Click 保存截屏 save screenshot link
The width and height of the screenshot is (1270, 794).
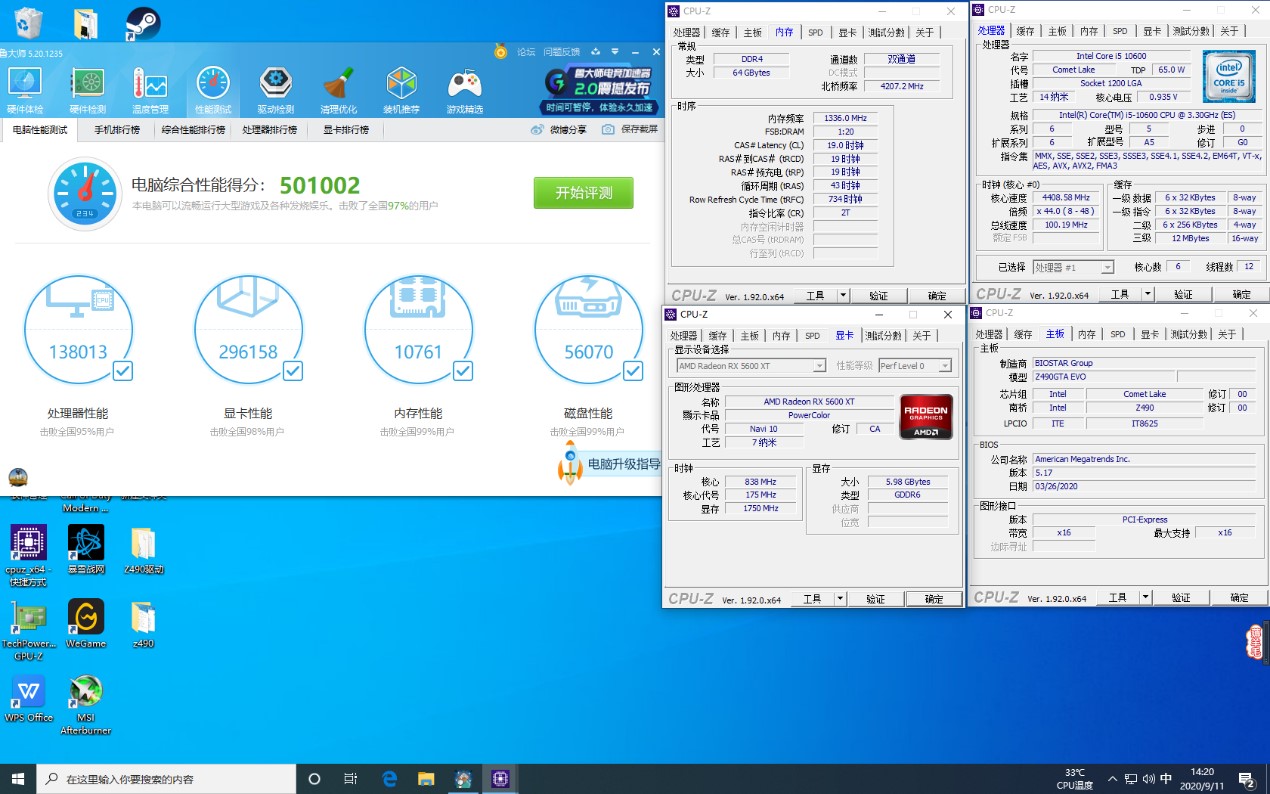(x=630, y=130)
